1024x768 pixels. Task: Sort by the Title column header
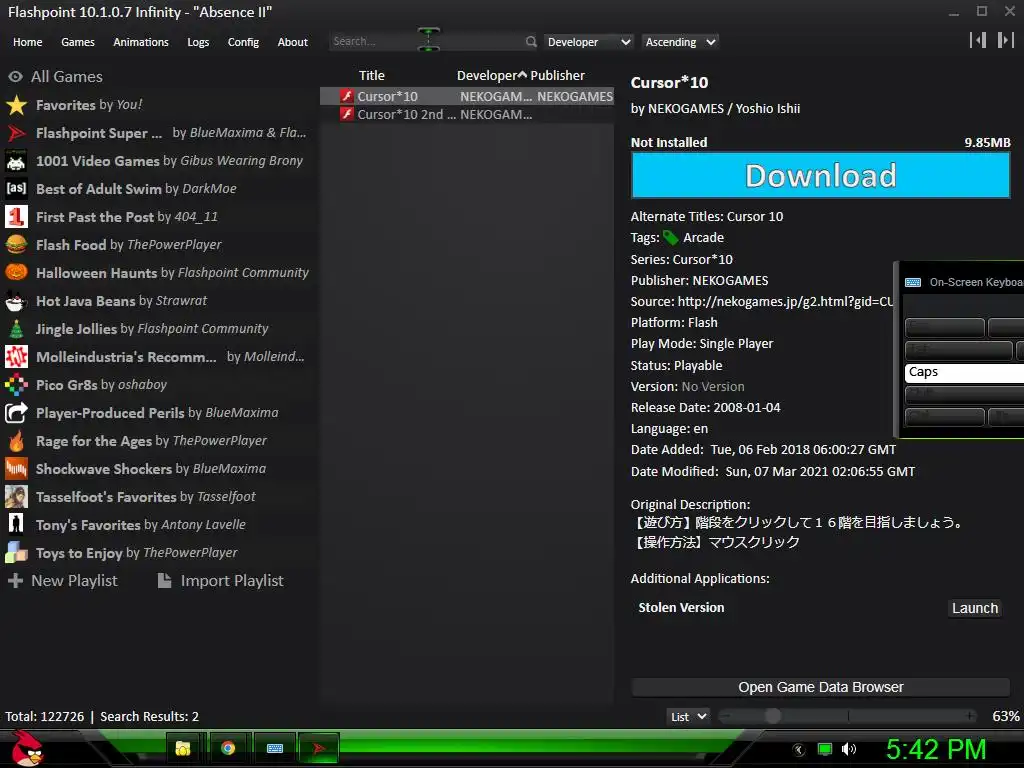click(372, 76)
